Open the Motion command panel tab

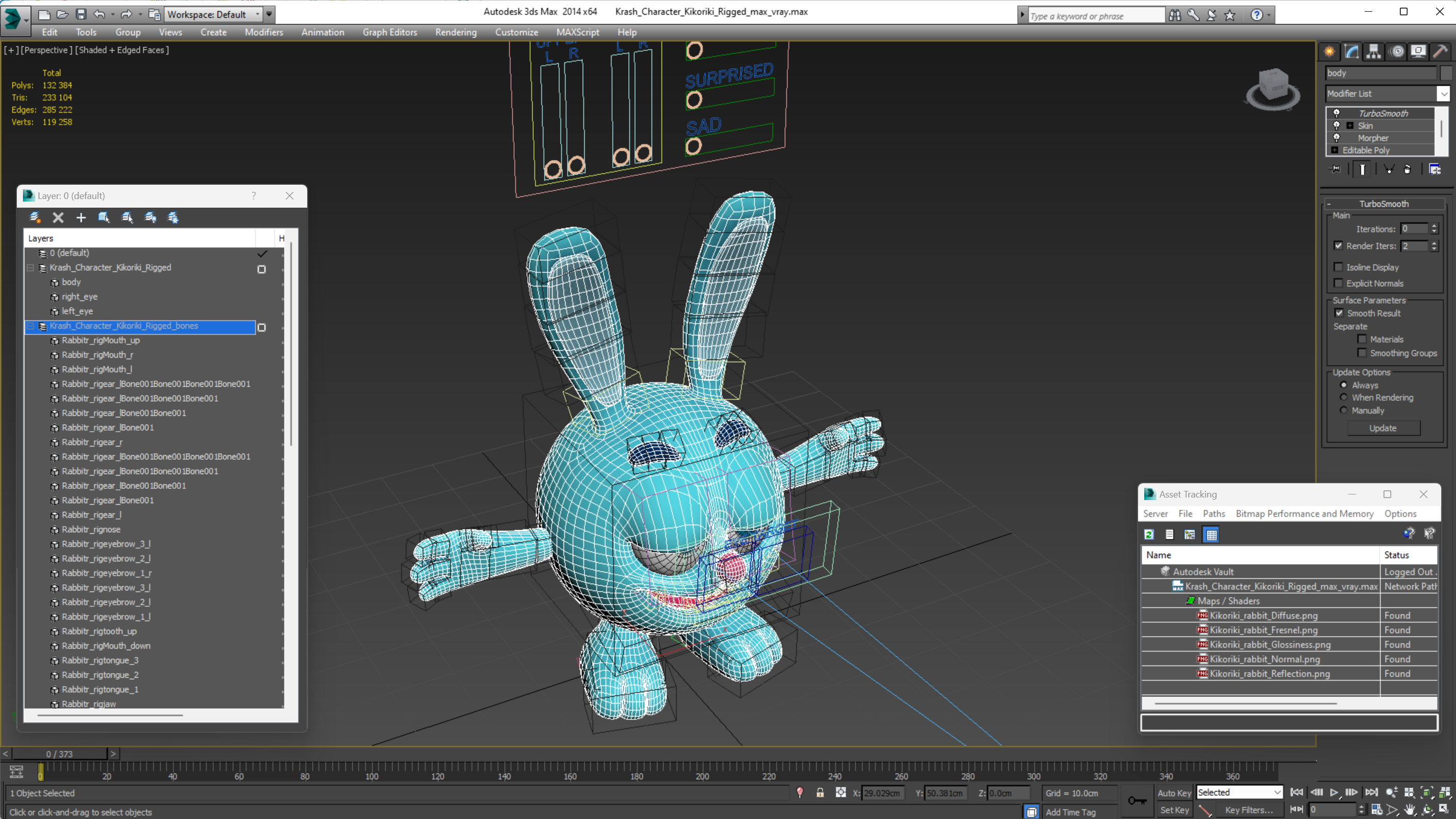click(1397, 52)
